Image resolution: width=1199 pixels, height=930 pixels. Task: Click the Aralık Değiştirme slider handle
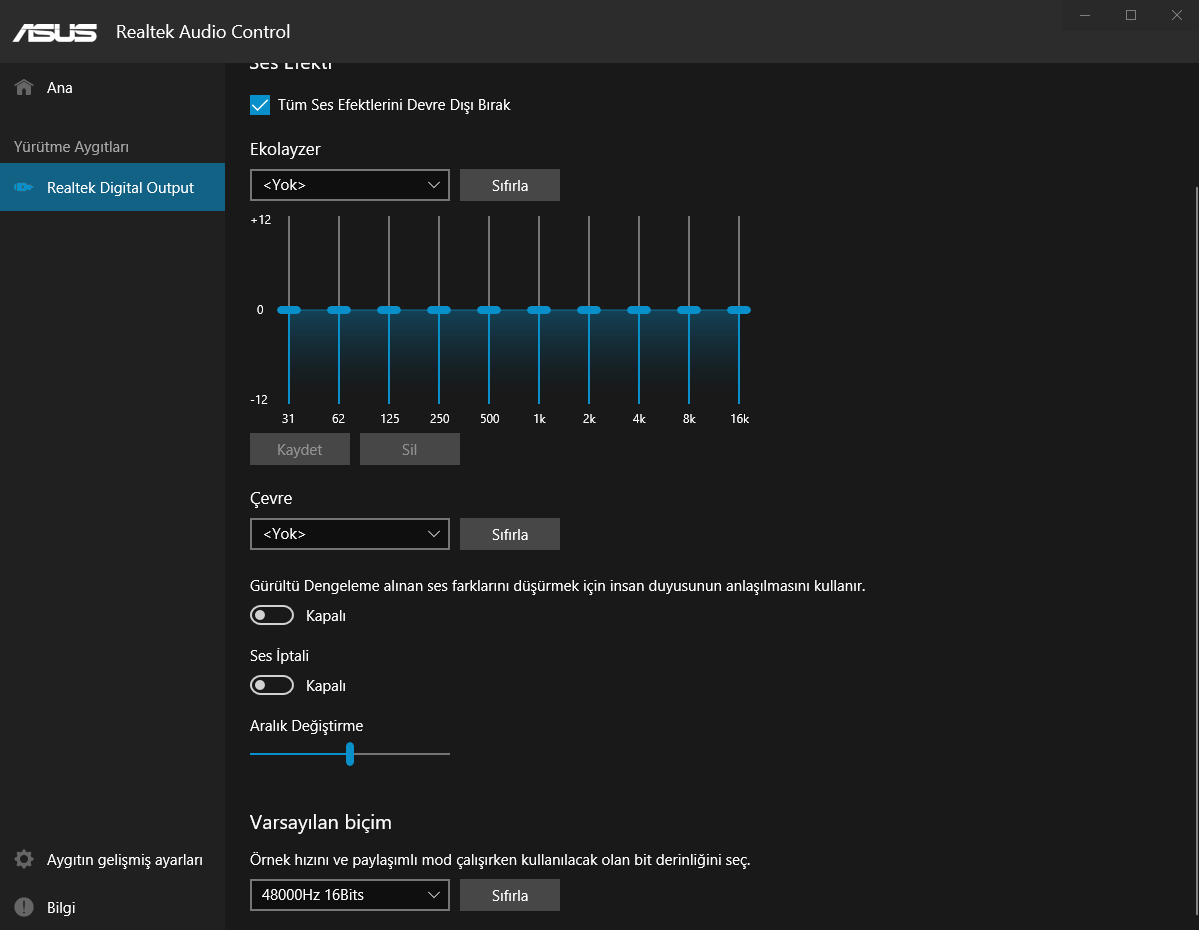pos(349,753)
